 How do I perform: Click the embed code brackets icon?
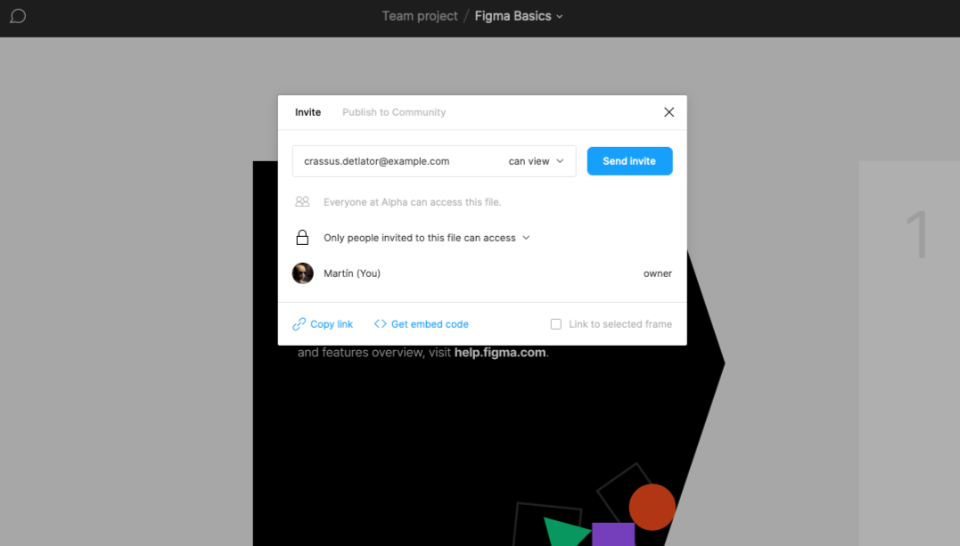pyautogui.click(x=380, y=324)
